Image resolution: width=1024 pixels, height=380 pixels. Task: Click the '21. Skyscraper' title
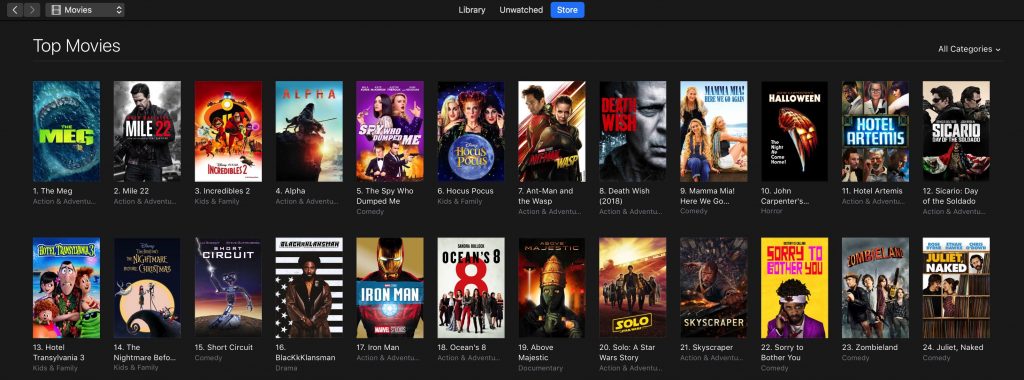[x=707, y=348]
